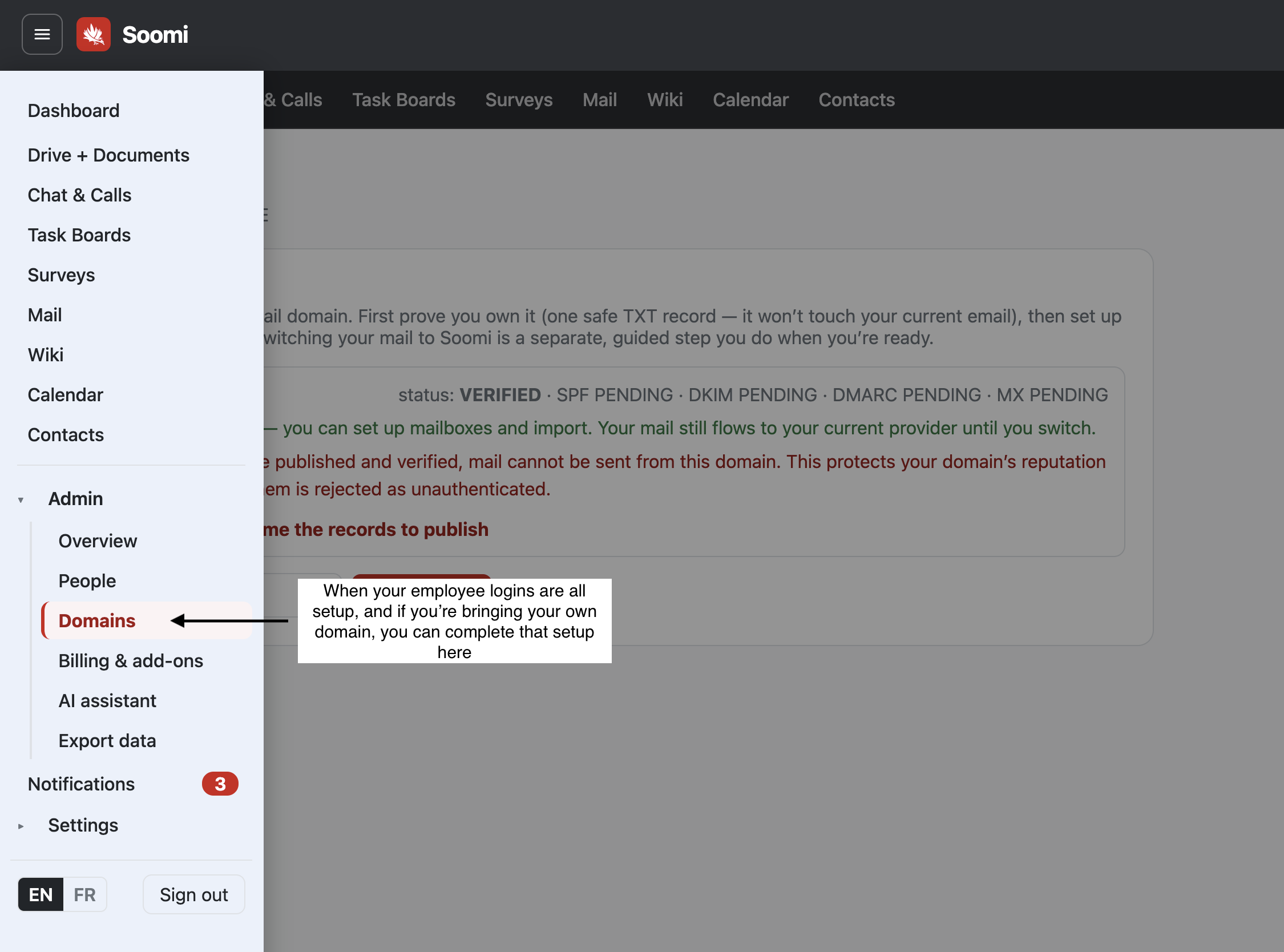Open Mail in the sidebar
Image resolution: width=1284 pixels, height=952 pixels.
(45, 315)
